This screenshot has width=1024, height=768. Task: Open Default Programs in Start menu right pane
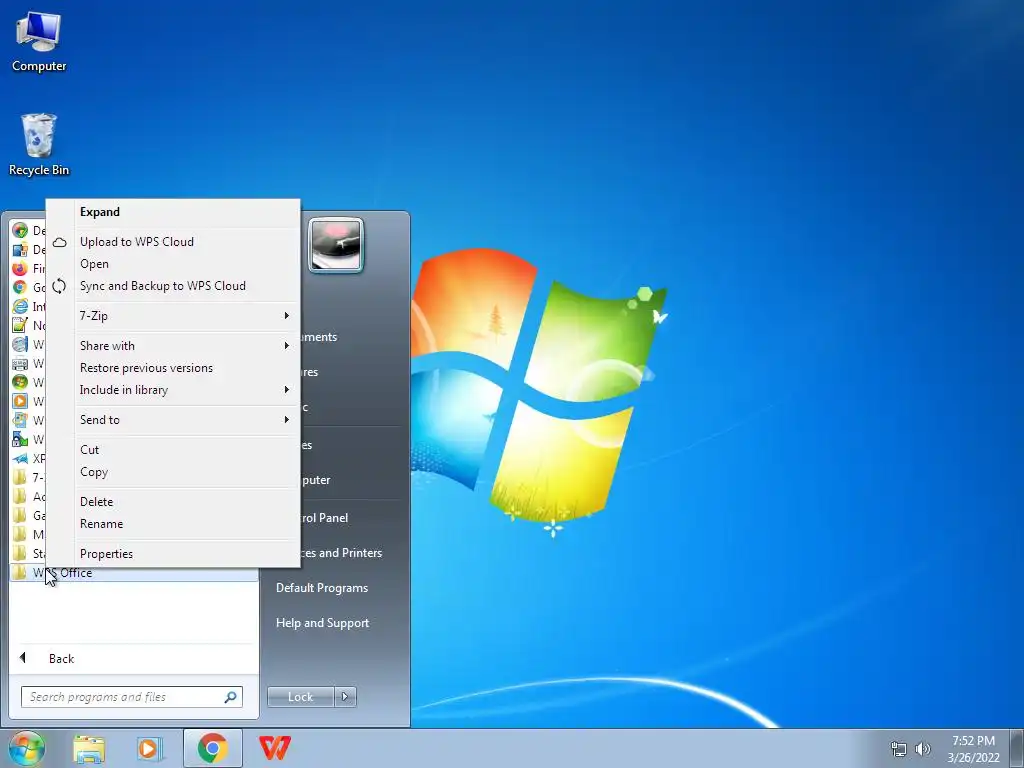pyautogui.click(x=322, y=588)
